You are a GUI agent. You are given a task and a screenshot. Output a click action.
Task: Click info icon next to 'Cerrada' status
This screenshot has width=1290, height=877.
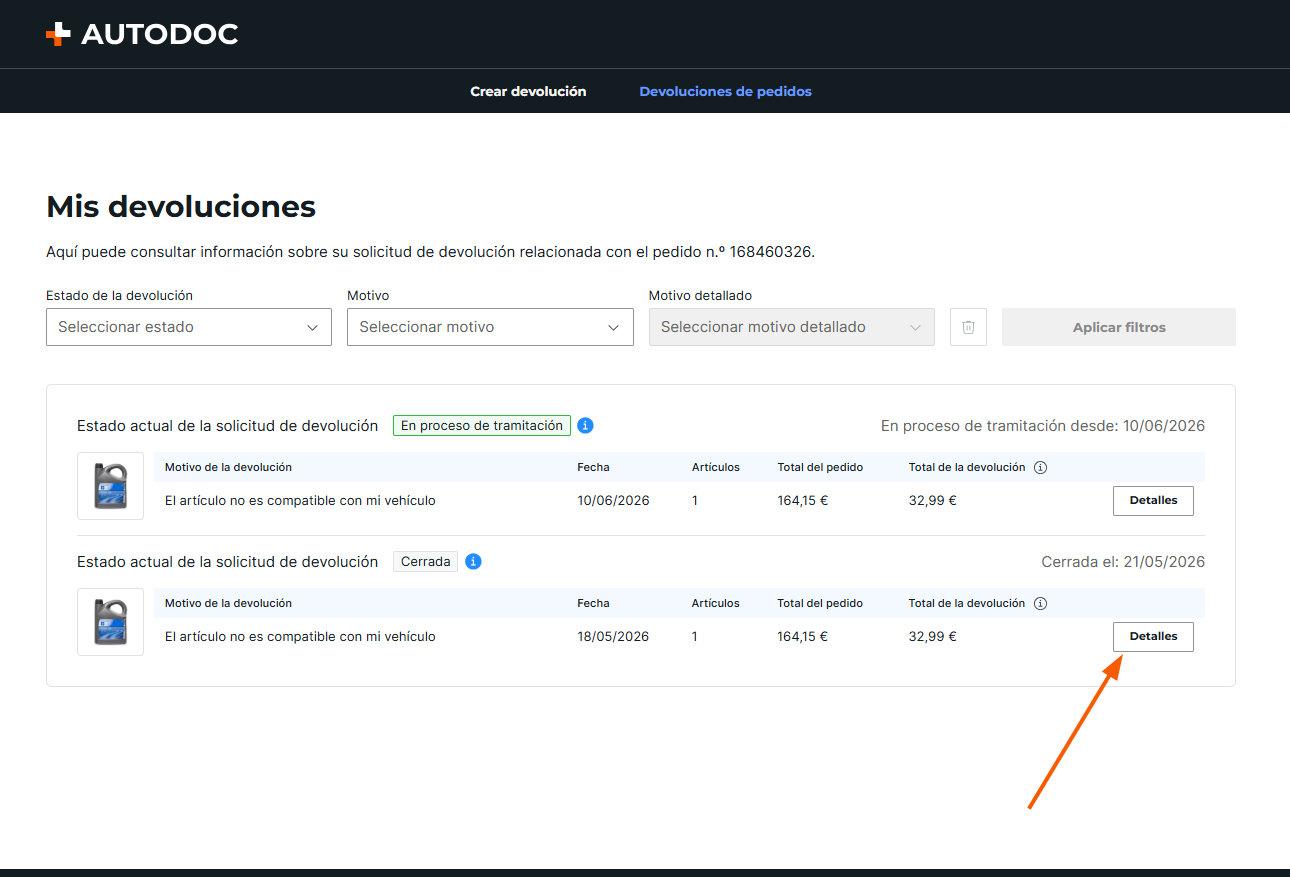473,562
